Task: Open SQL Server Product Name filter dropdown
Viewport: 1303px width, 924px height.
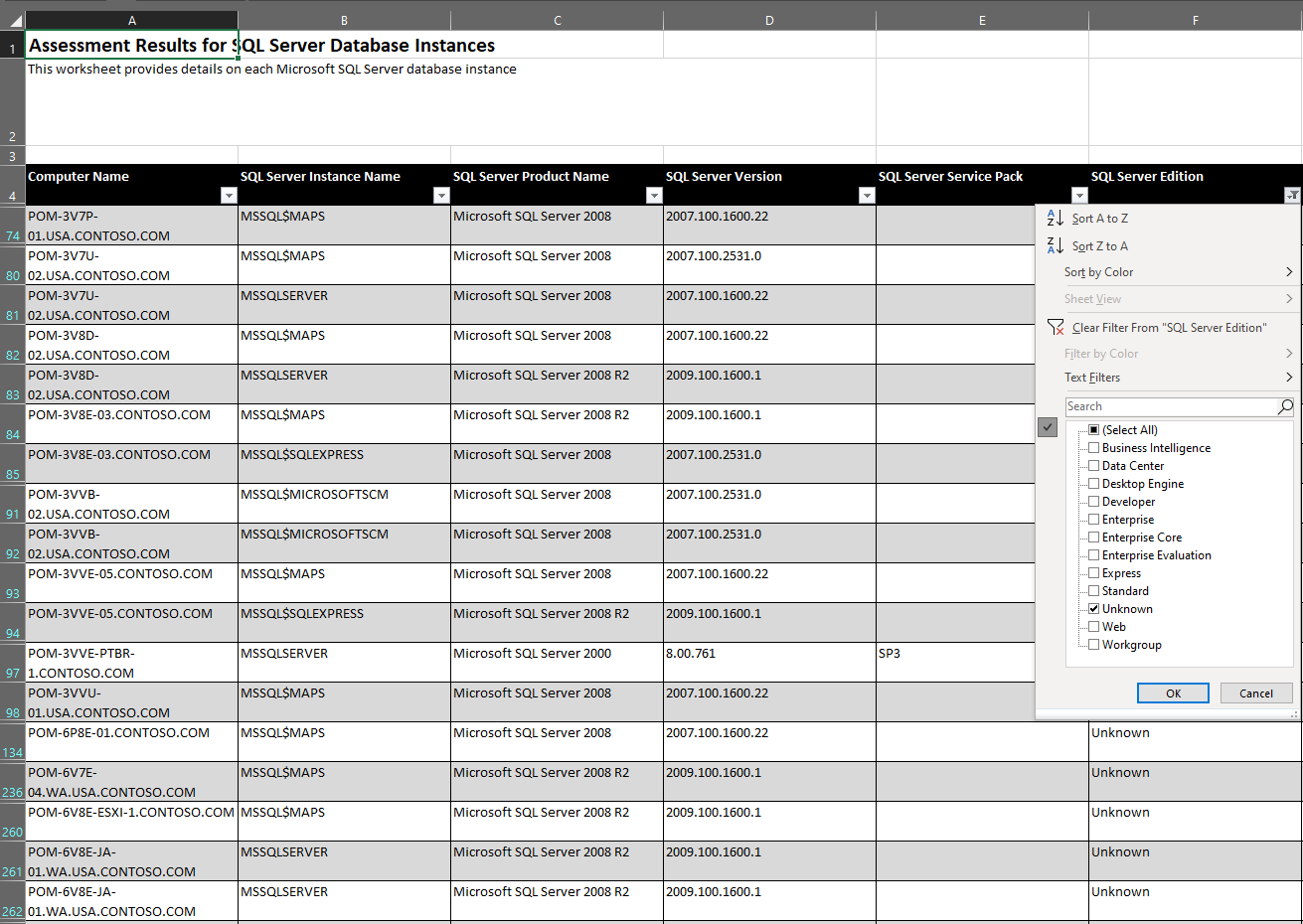Action: [654, 196]
